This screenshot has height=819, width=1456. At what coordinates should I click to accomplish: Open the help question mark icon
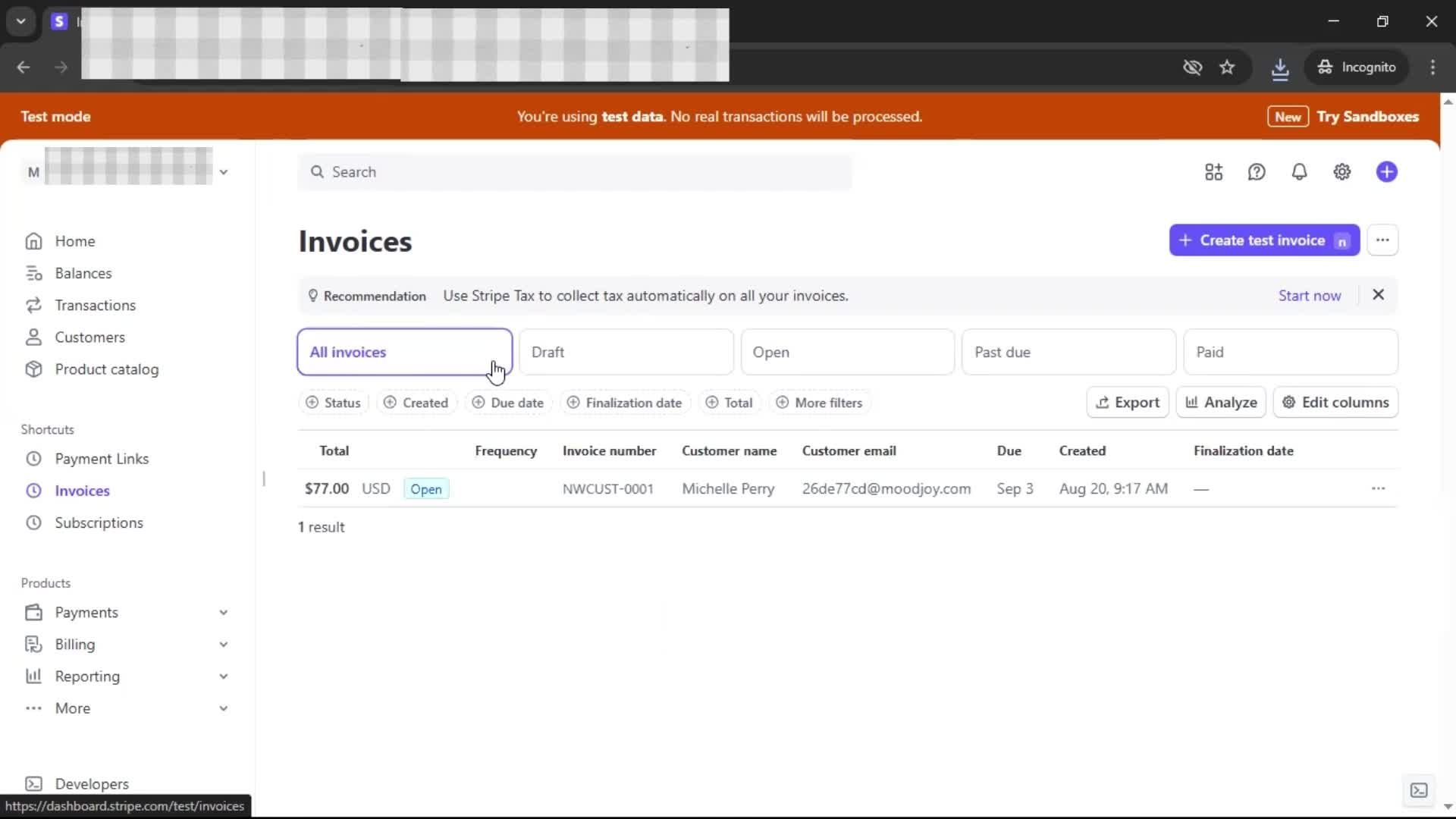(1257, 172)
